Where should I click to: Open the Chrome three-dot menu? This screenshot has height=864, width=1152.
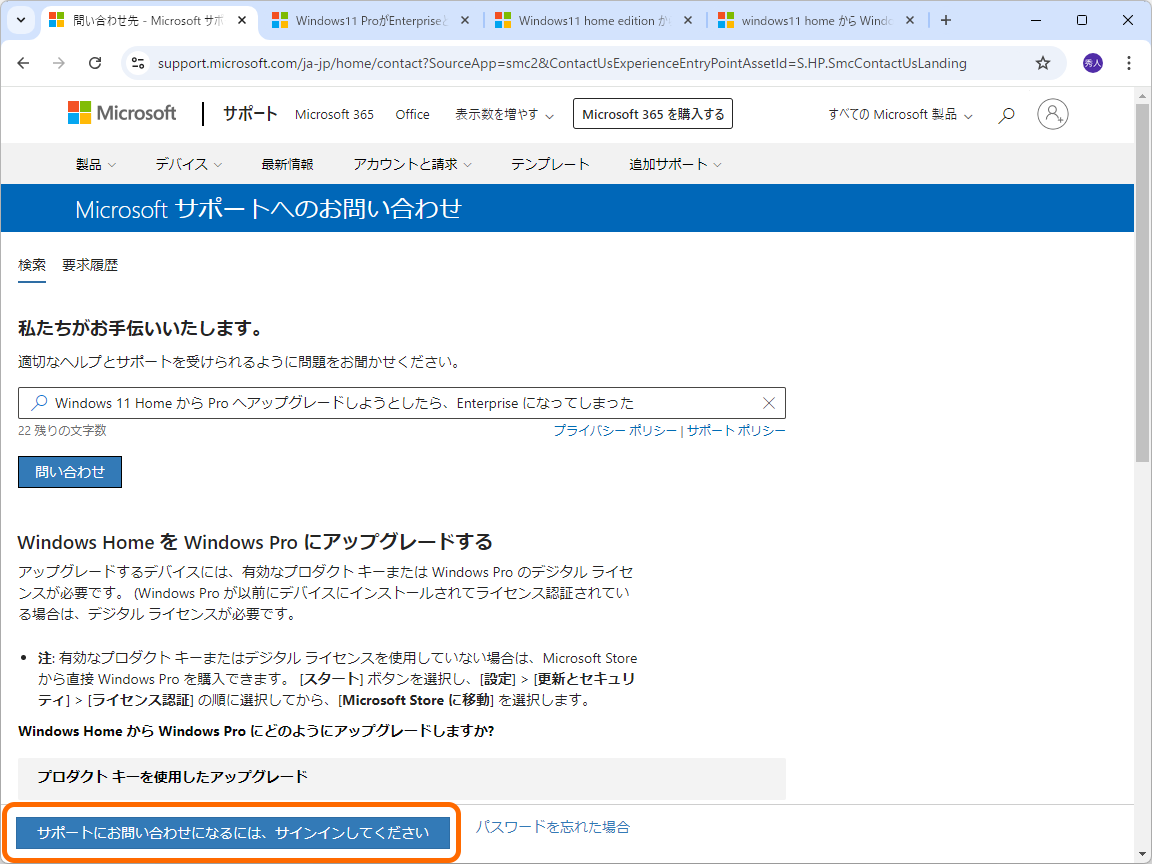coord(1129,62)
